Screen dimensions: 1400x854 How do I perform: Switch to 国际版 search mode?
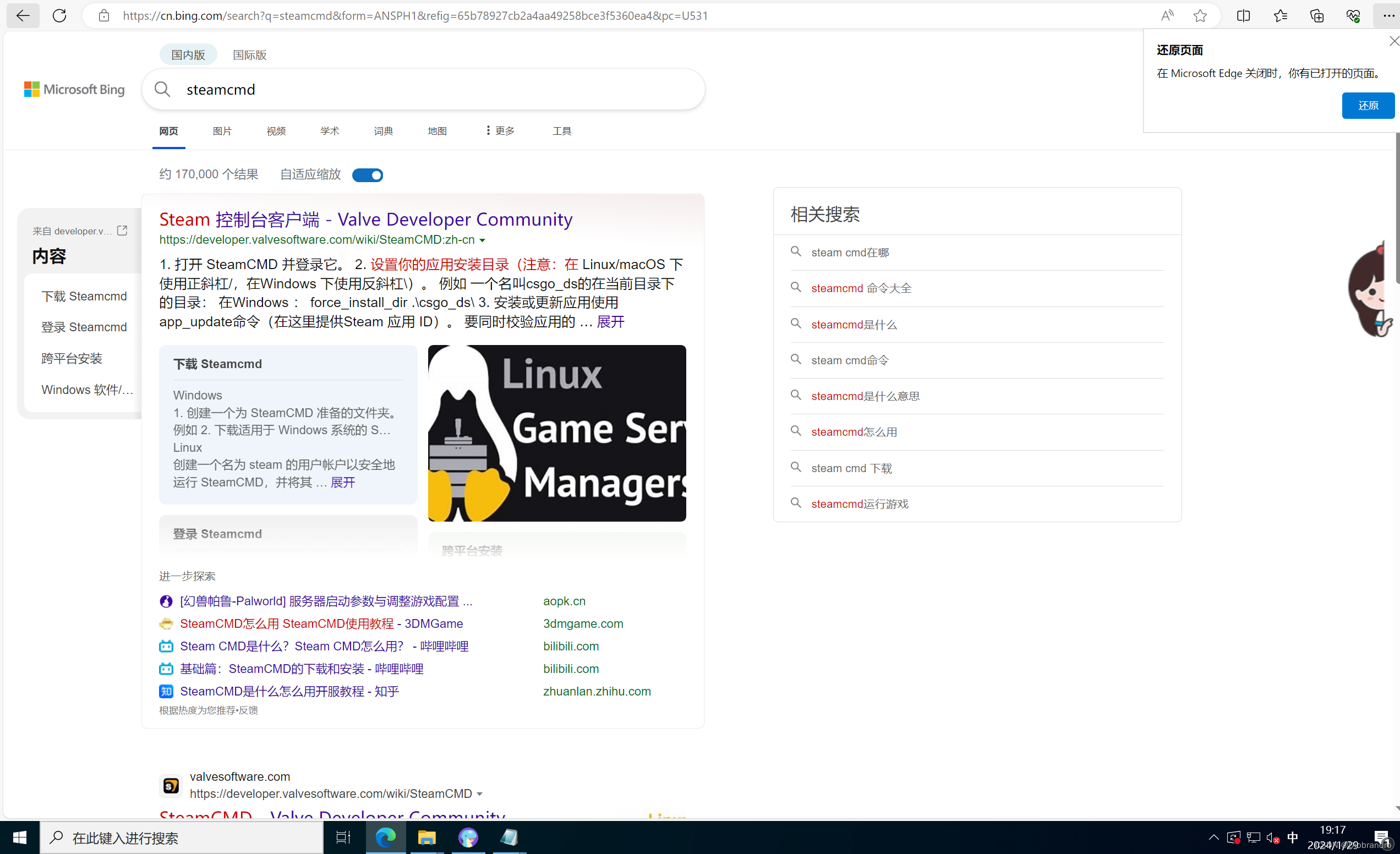coord(249,54)
